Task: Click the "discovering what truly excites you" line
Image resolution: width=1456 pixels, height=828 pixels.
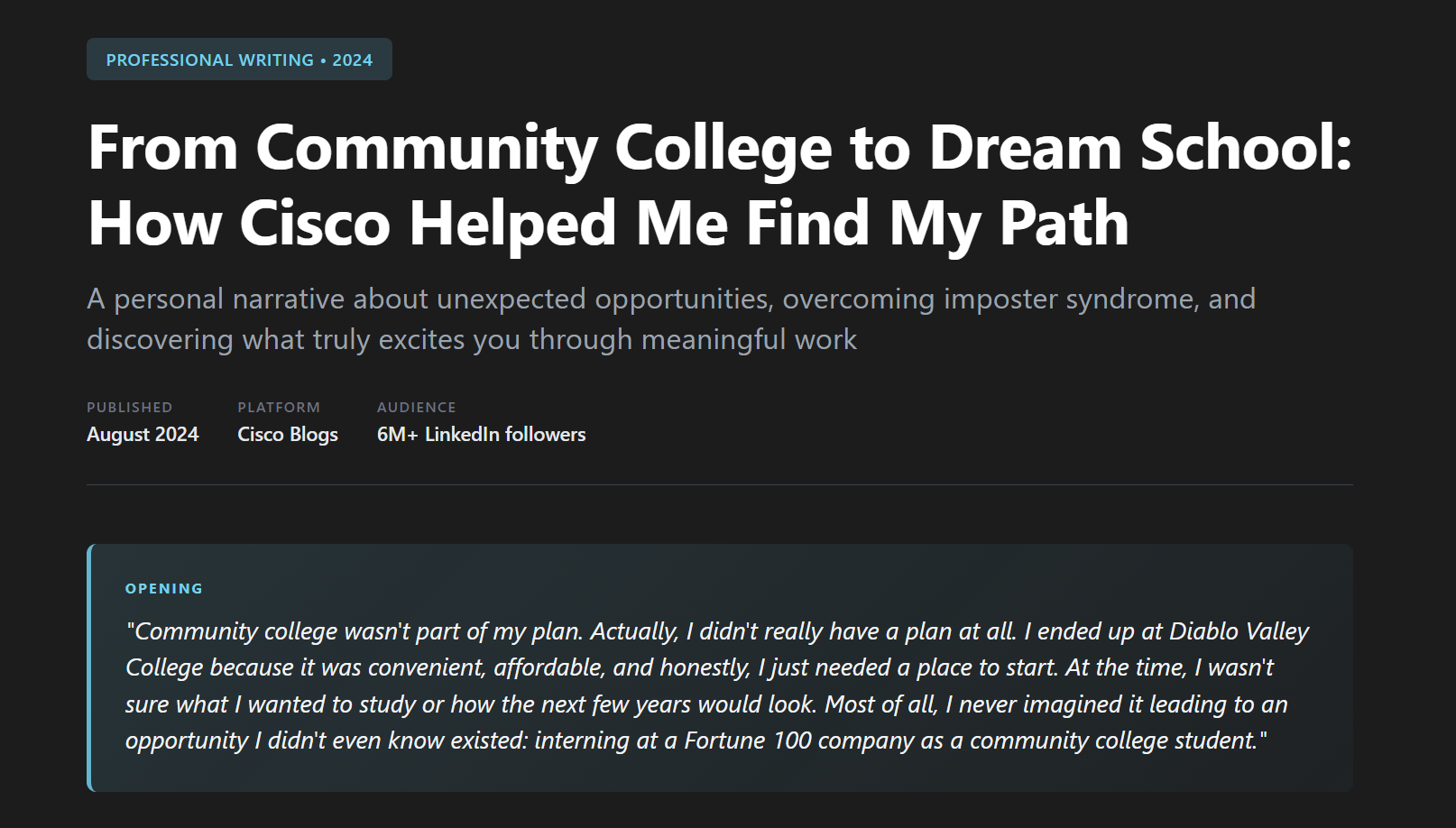Action: [x=471, y=340]
